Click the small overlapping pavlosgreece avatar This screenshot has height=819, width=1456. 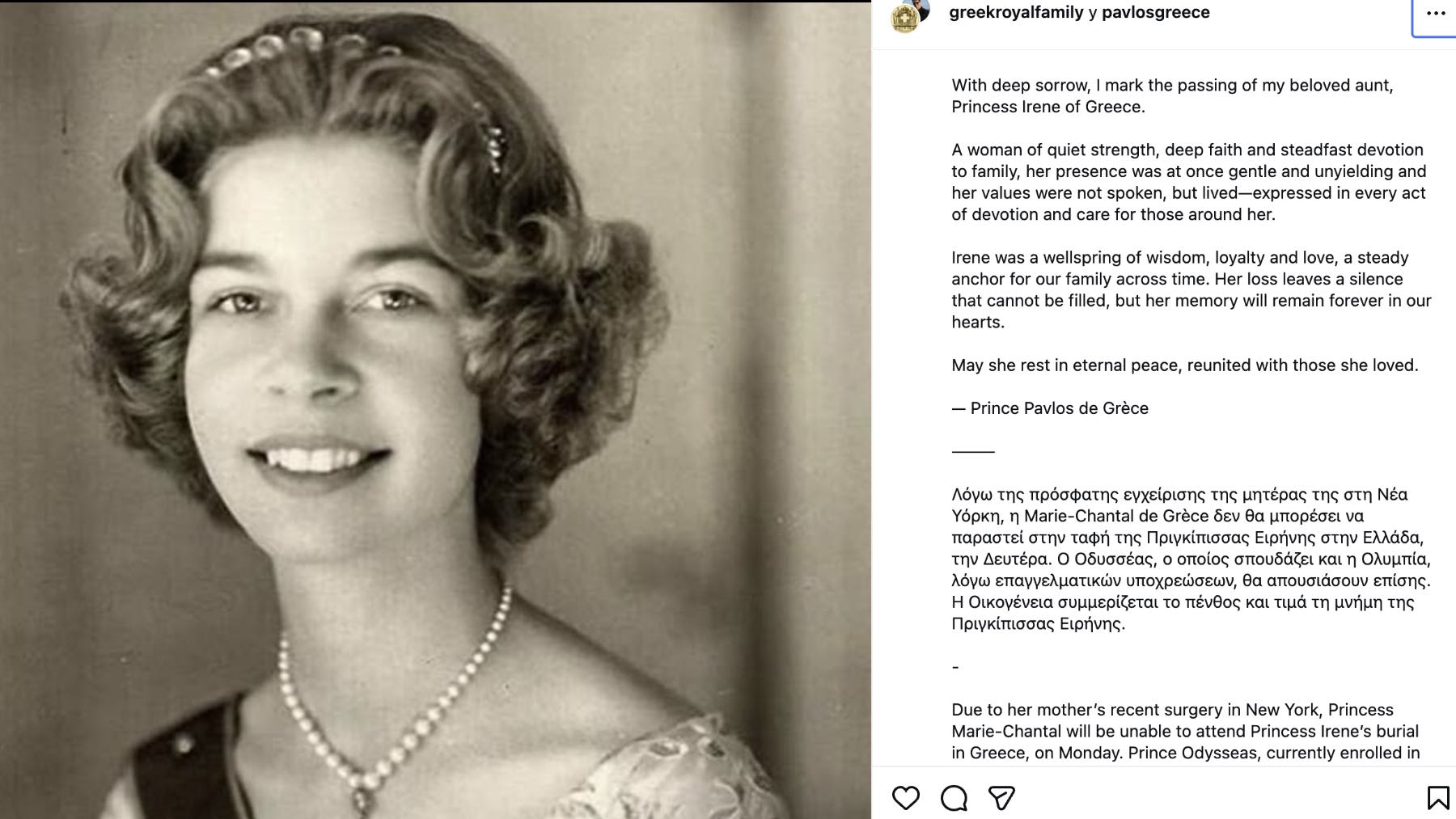pos(921,6)
